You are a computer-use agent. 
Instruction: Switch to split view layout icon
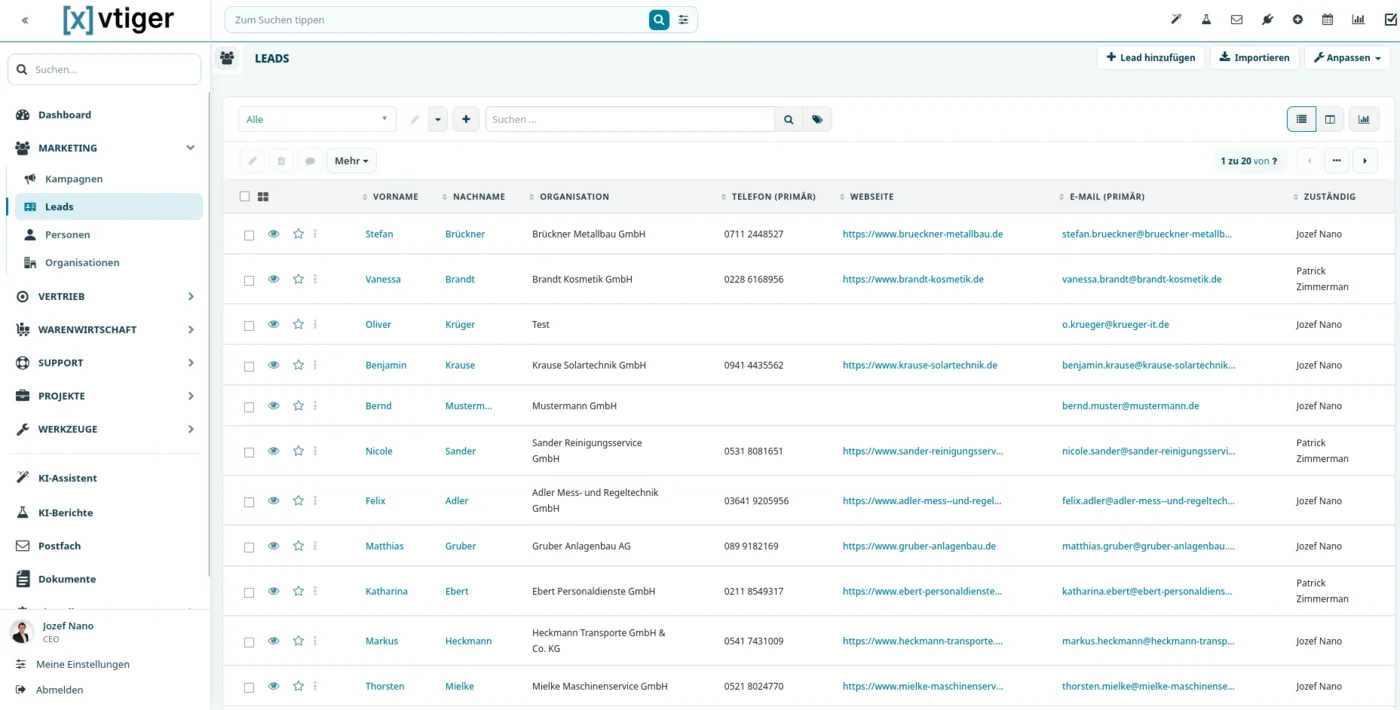pos(1330,119)
